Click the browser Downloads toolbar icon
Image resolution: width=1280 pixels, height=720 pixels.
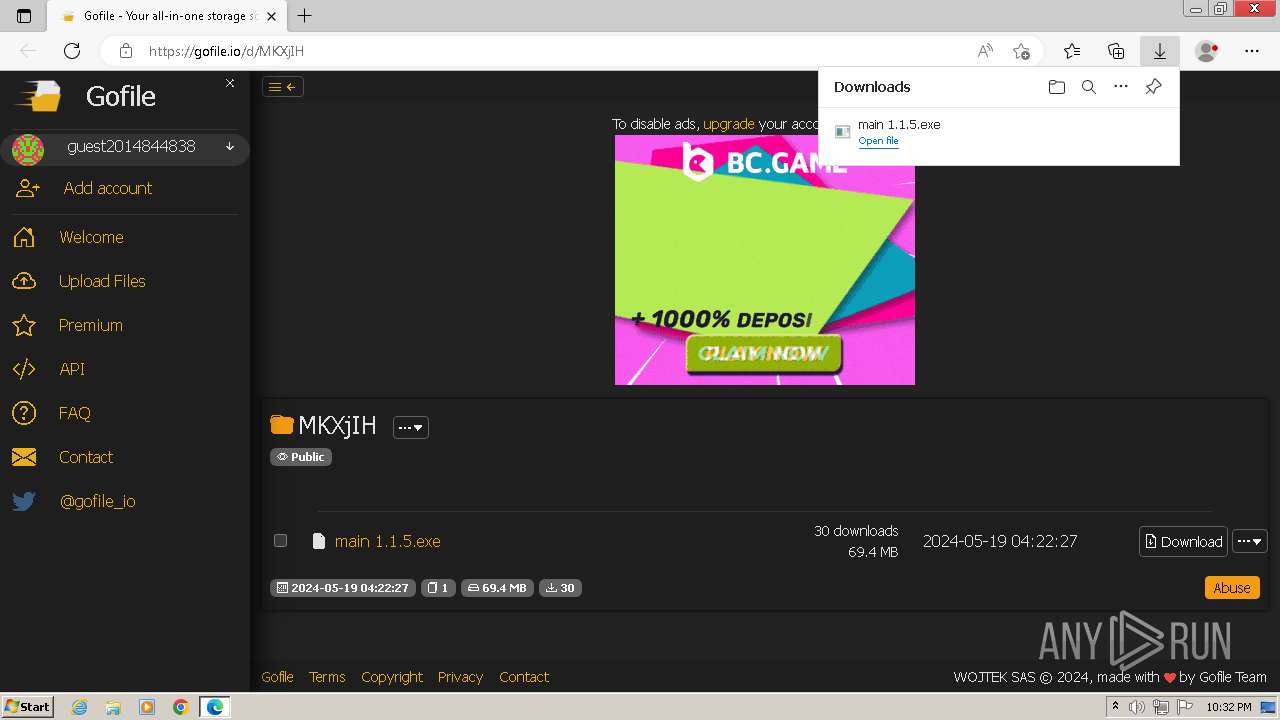1160,51
